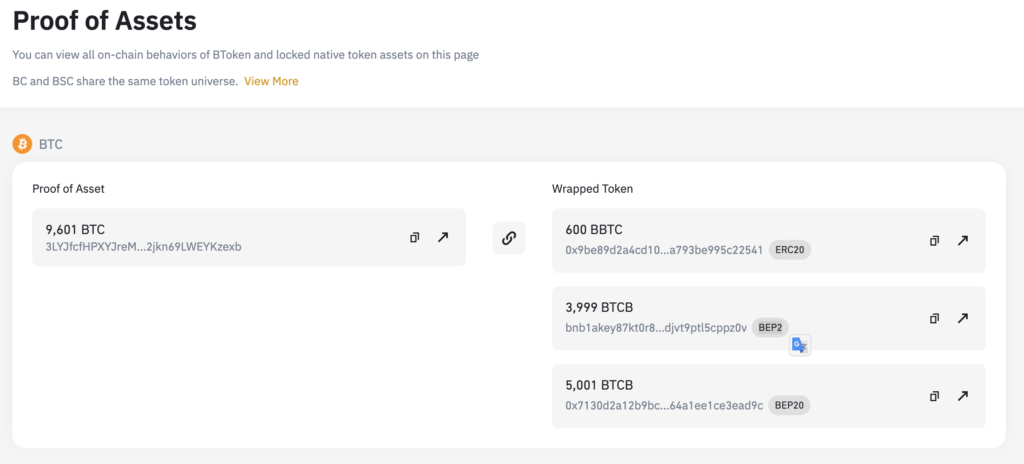
Task: Click the Google Translate floating icon
Action: pyautogui.click(x=799, y=345)
